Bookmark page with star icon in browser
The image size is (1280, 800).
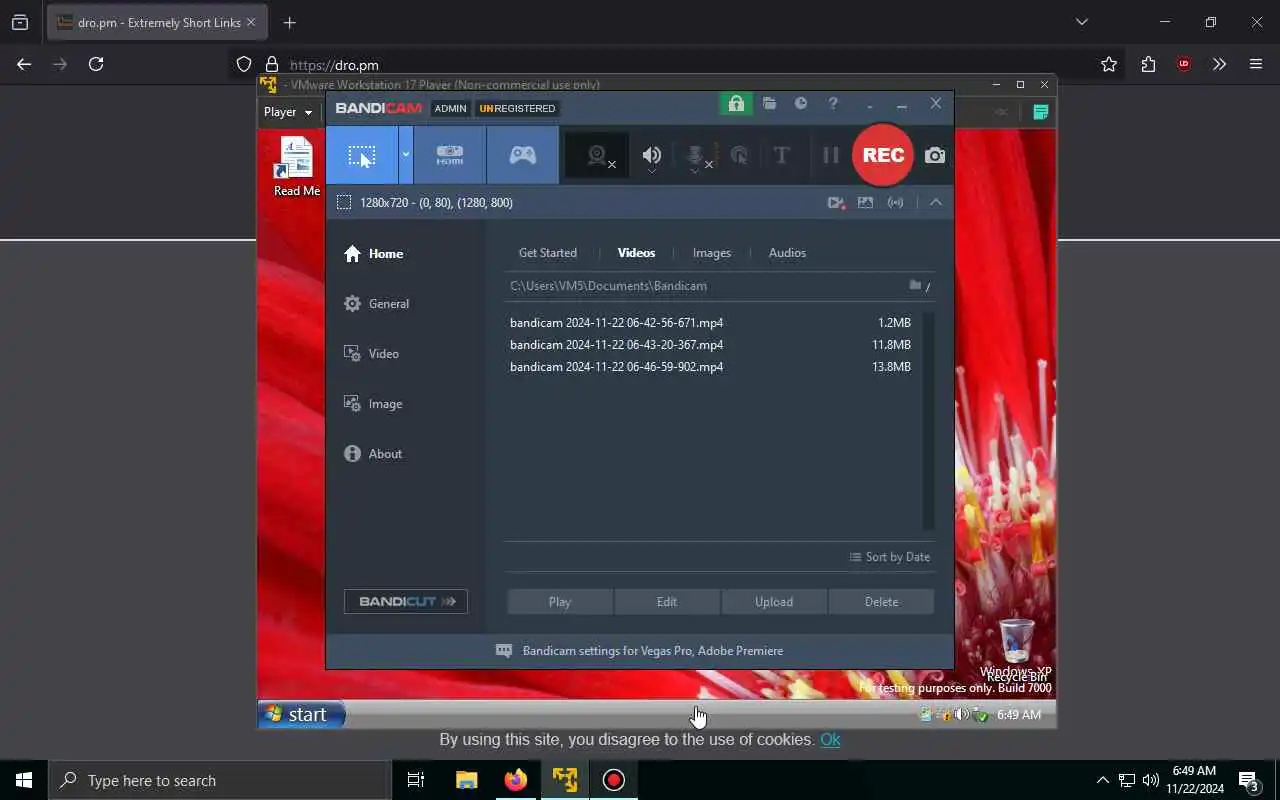[x=1108, y=64]
